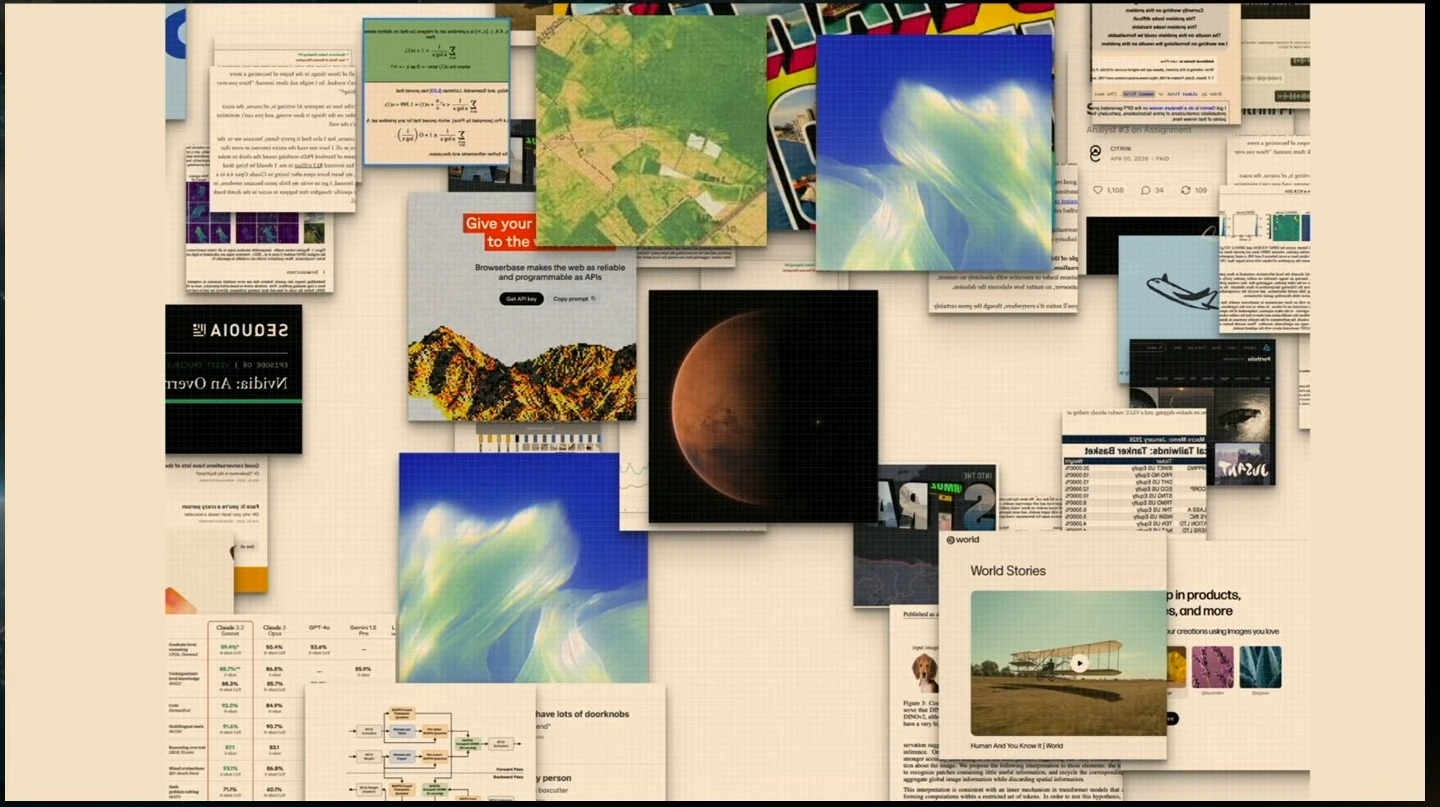The width and height of the screenshot is (1440, 807).
Task: Click the beagle dog image in paper
Action: pos(925,671)
